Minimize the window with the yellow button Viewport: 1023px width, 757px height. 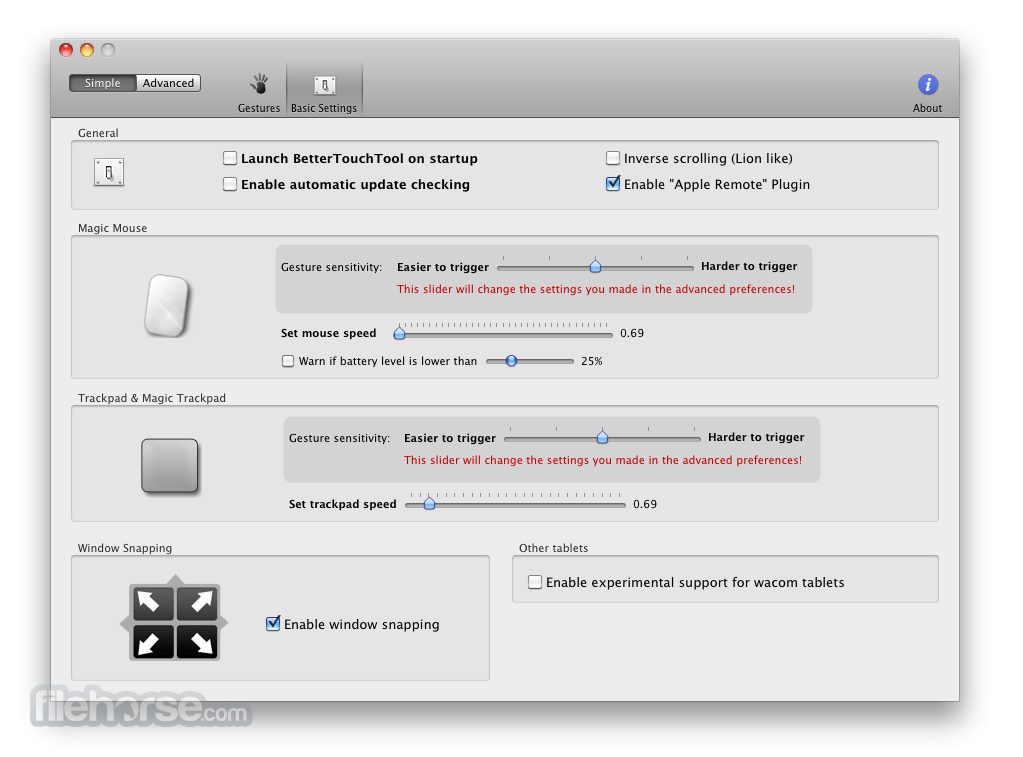(87, 50)
